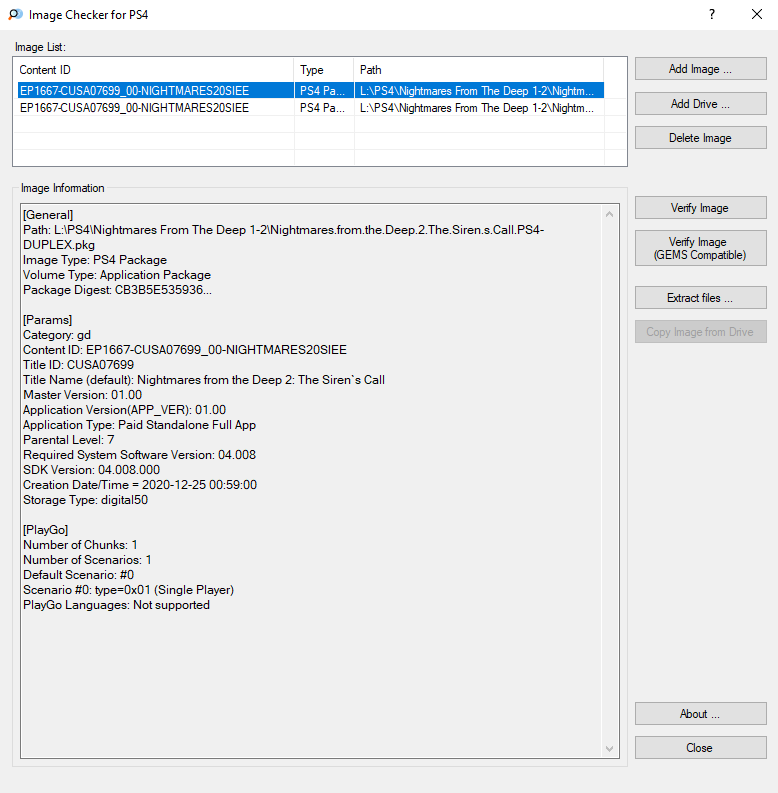Delete the selected image
The width and height of the screenshot is (778, 793).
[x=701, y=138]
